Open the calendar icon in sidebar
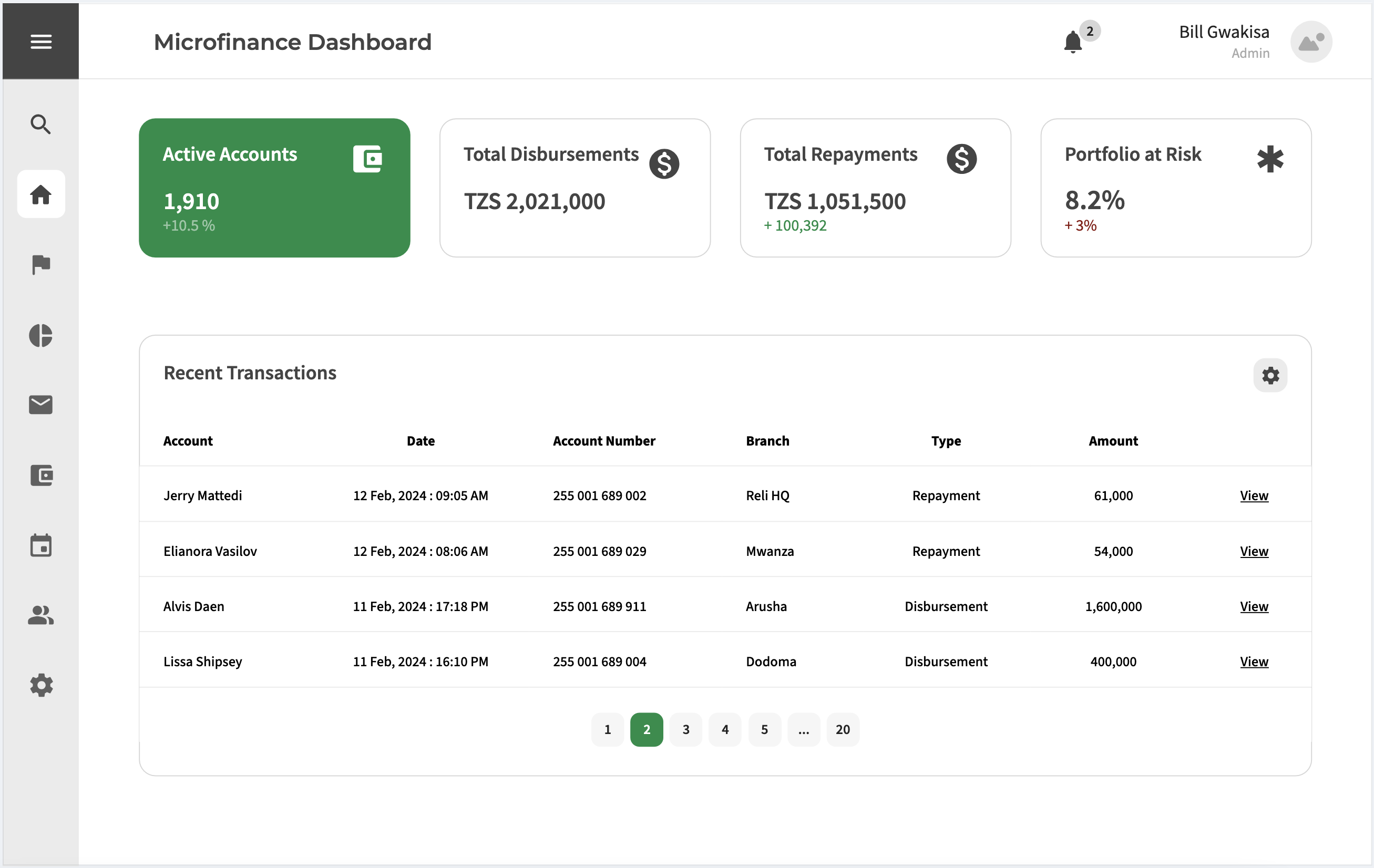The width and height of the screenshot is (1374, 868). pyautogui.click(x=40, y=546)
